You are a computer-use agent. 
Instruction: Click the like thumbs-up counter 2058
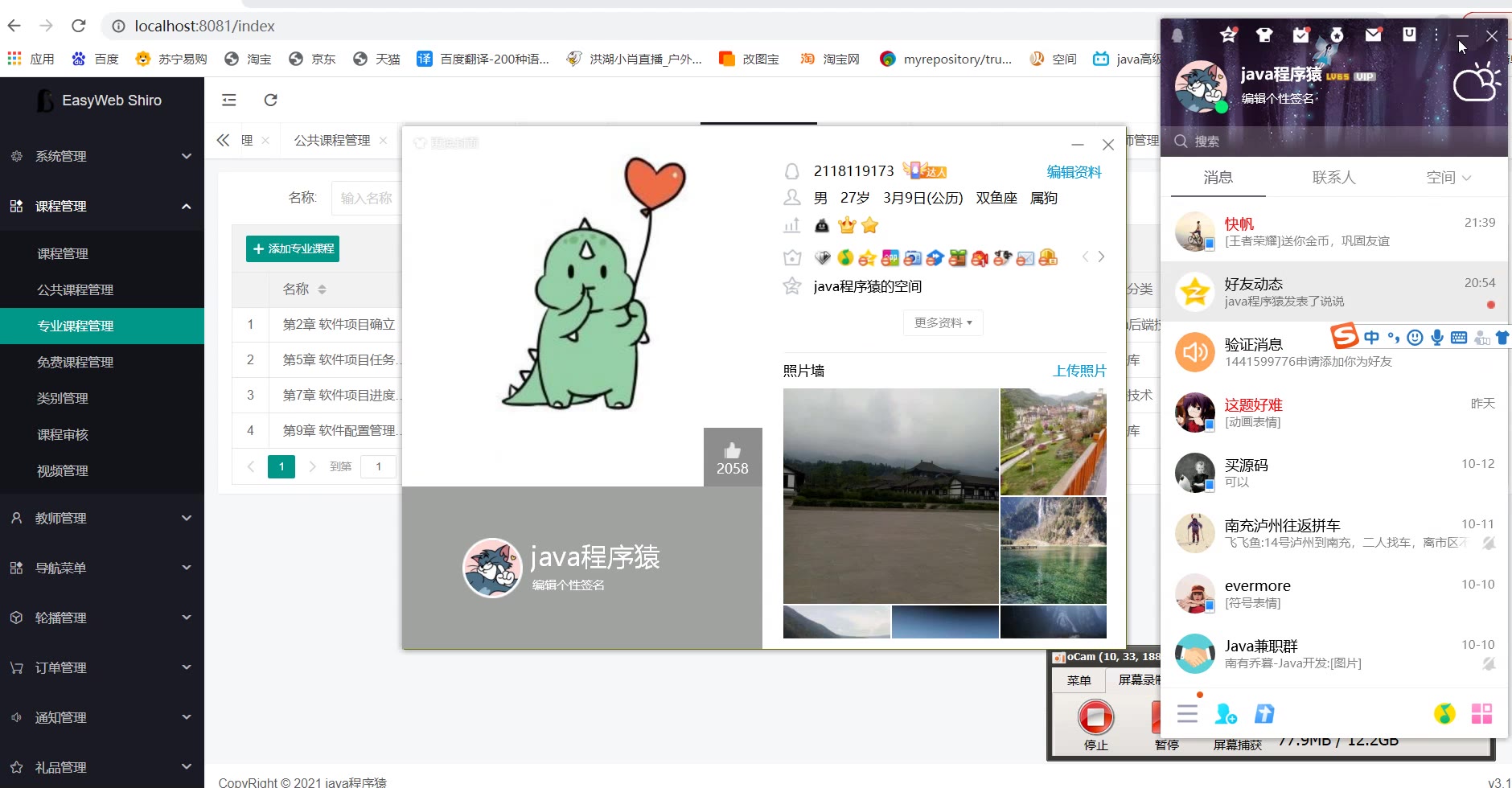pyautogui.click(x=733, y=458)
